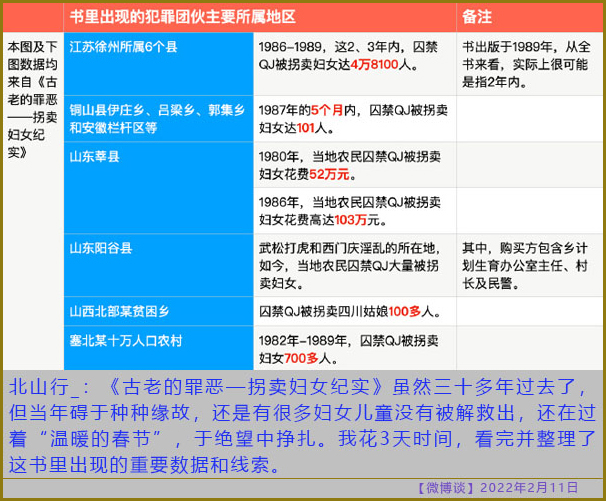The image size is (606, 501).
Task: Click the red text '700多'
Action: click(x=301, y=358)
